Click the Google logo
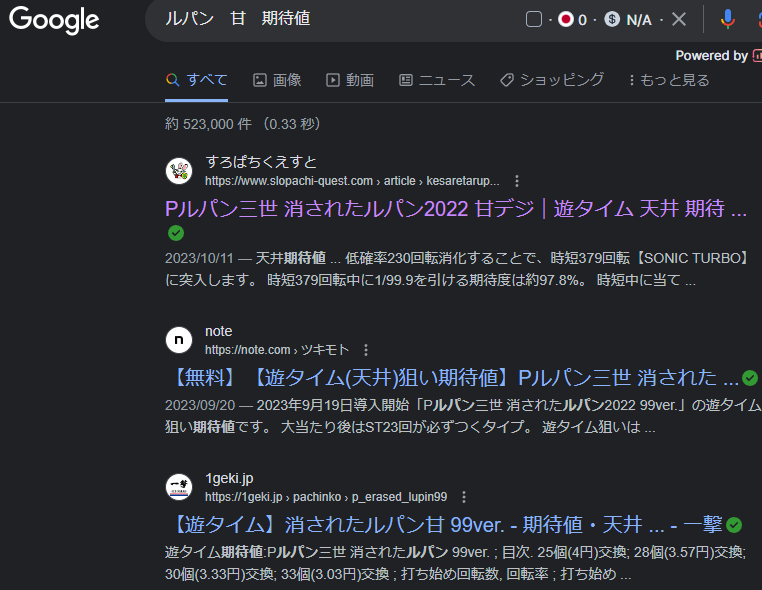Screen dimensions: 762x590 coord(54,20)
